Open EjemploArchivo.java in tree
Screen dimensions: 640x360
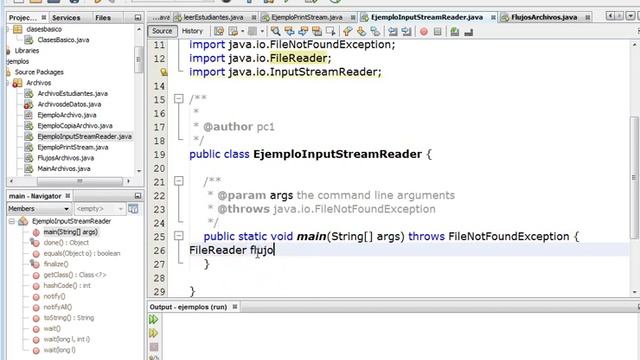coord(67,115)
